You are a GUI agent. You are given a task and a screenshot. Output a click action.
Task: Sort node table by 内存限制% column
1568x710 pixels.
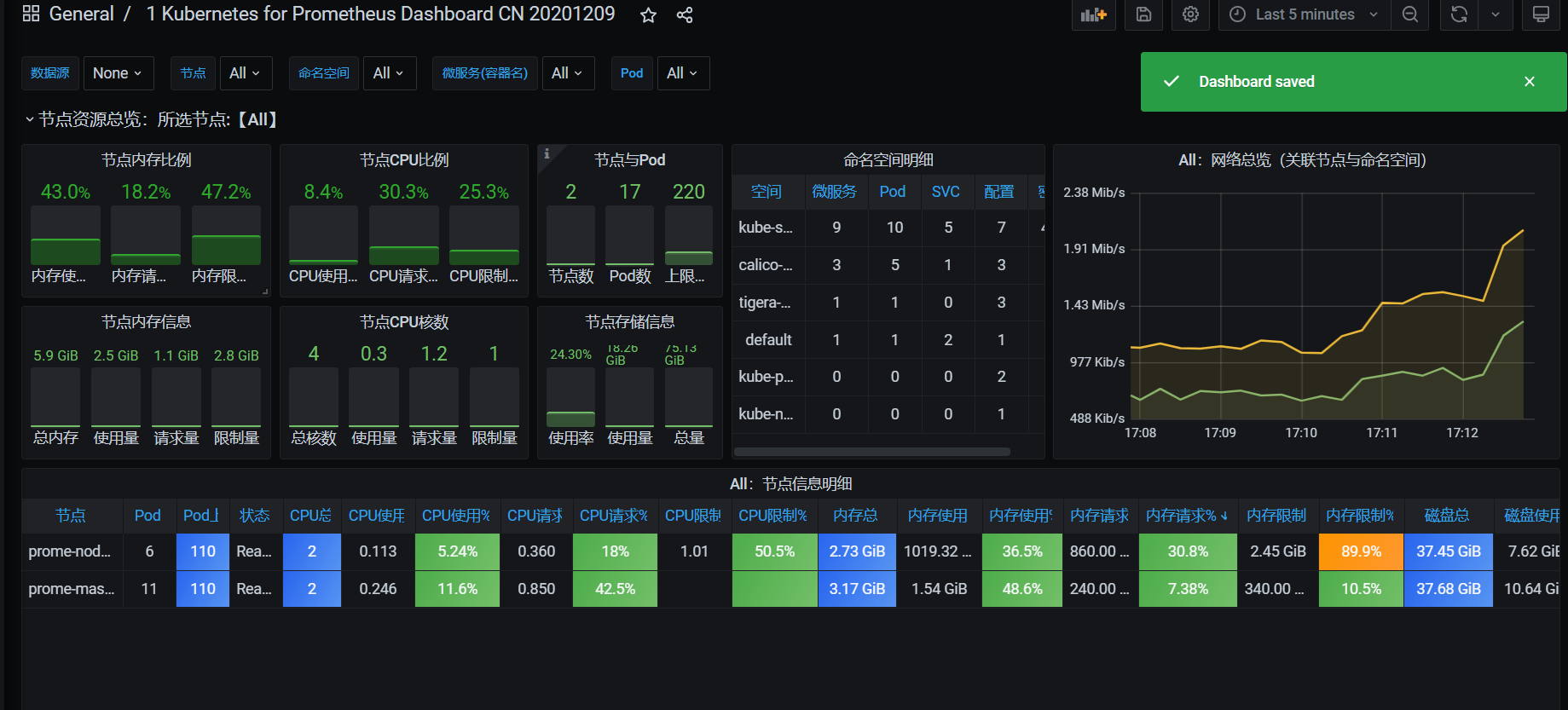[x=1360, y=516]
